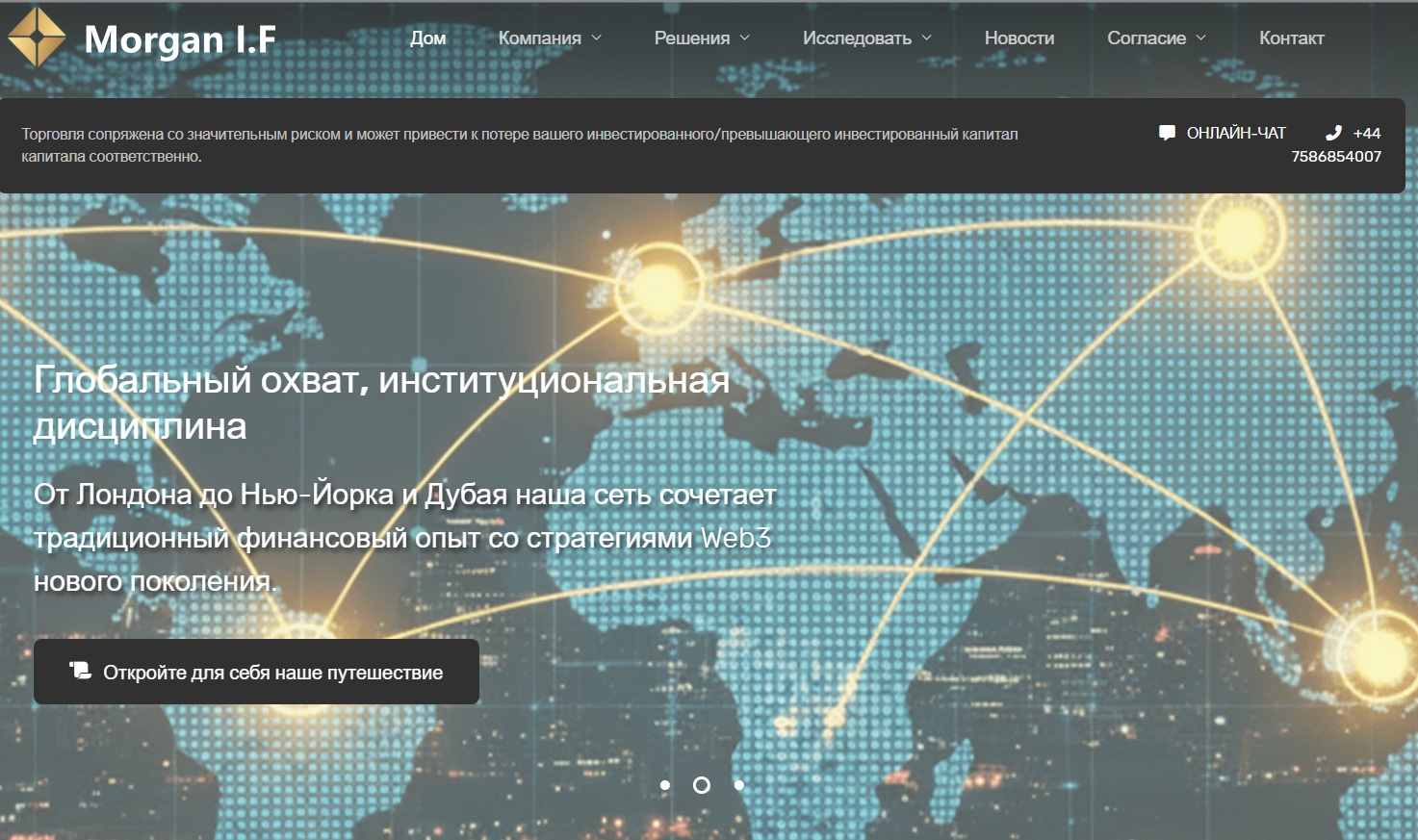Image resolution: width=1418 pixels, height=840 pixels.
Task: Click the chevron arrow next to Решения
Action: click(743, 38)
